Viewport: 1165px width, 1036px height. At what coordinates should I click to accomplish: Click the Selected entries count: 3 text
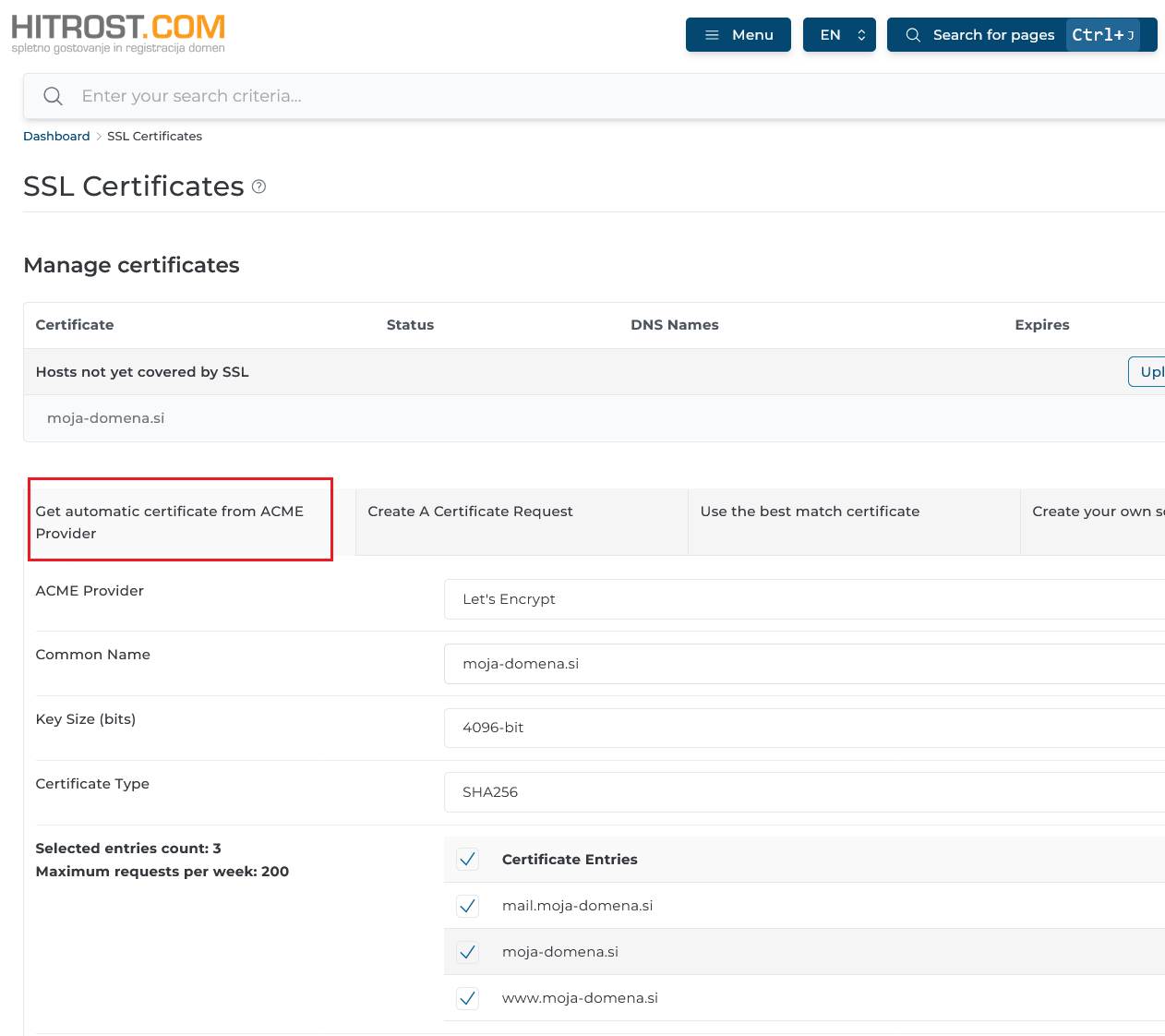pyautogui.click(x=128, y=849)
